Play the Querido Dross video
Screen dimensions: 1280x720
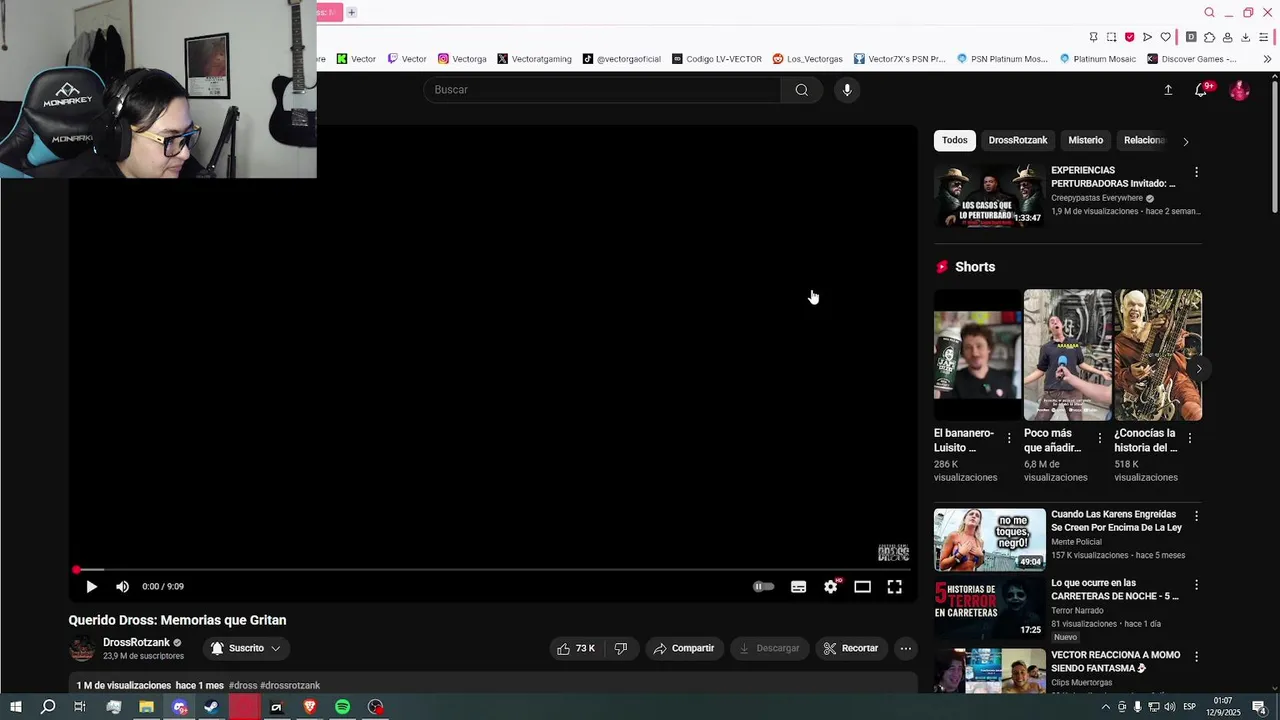tap(91, 587)
